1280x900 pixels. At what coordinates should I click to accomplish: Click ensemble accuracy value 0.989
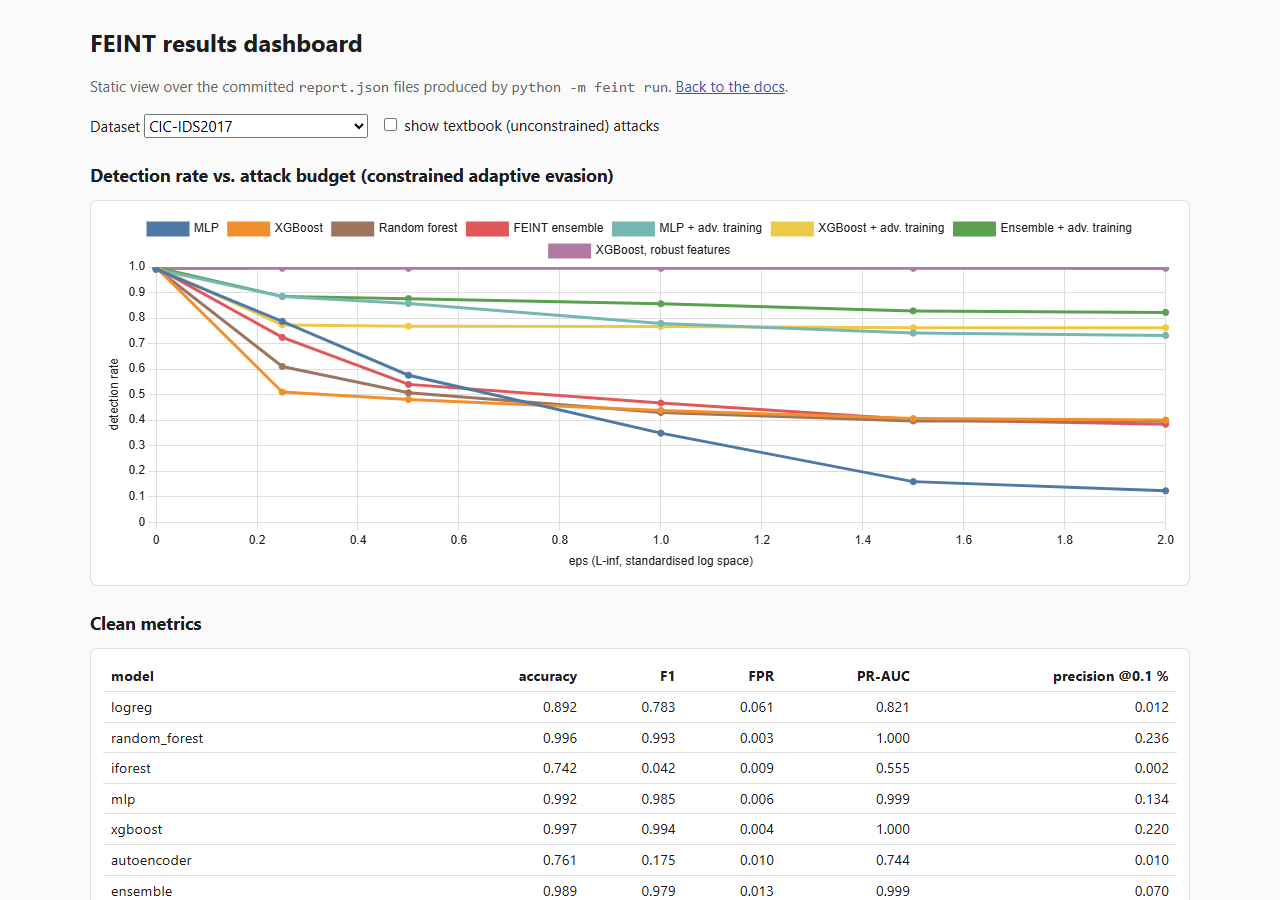click(560, 891)
